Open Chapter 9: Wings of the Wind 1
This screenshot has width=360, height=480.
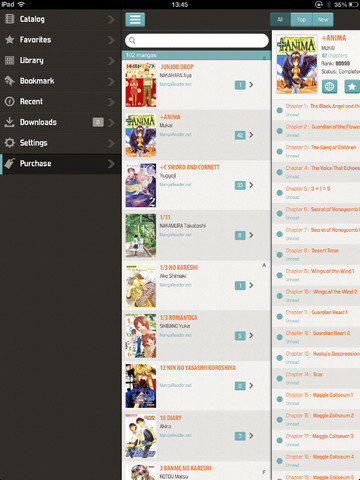316,275
